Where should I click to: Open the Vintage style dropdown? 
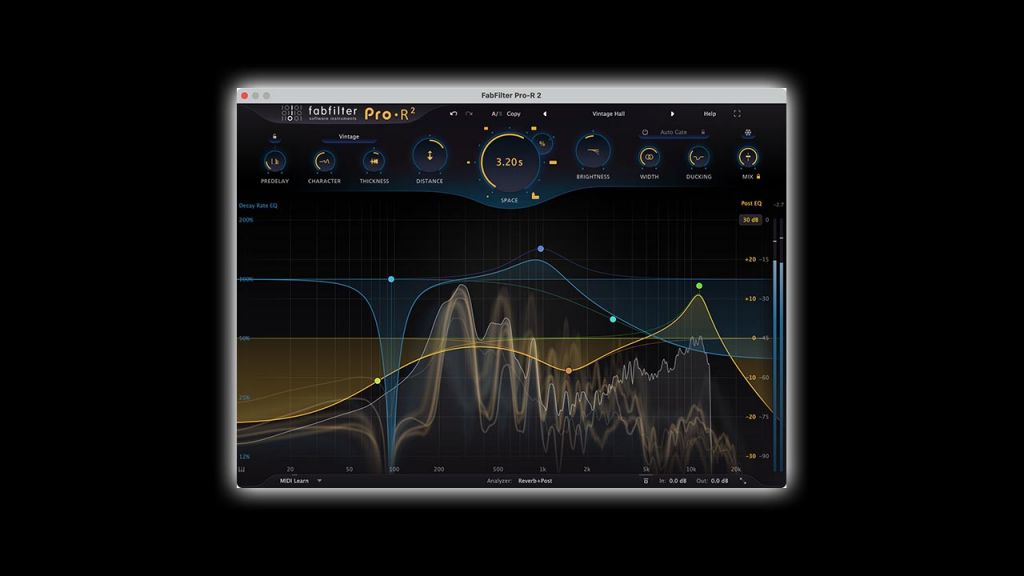coord(349,137)
